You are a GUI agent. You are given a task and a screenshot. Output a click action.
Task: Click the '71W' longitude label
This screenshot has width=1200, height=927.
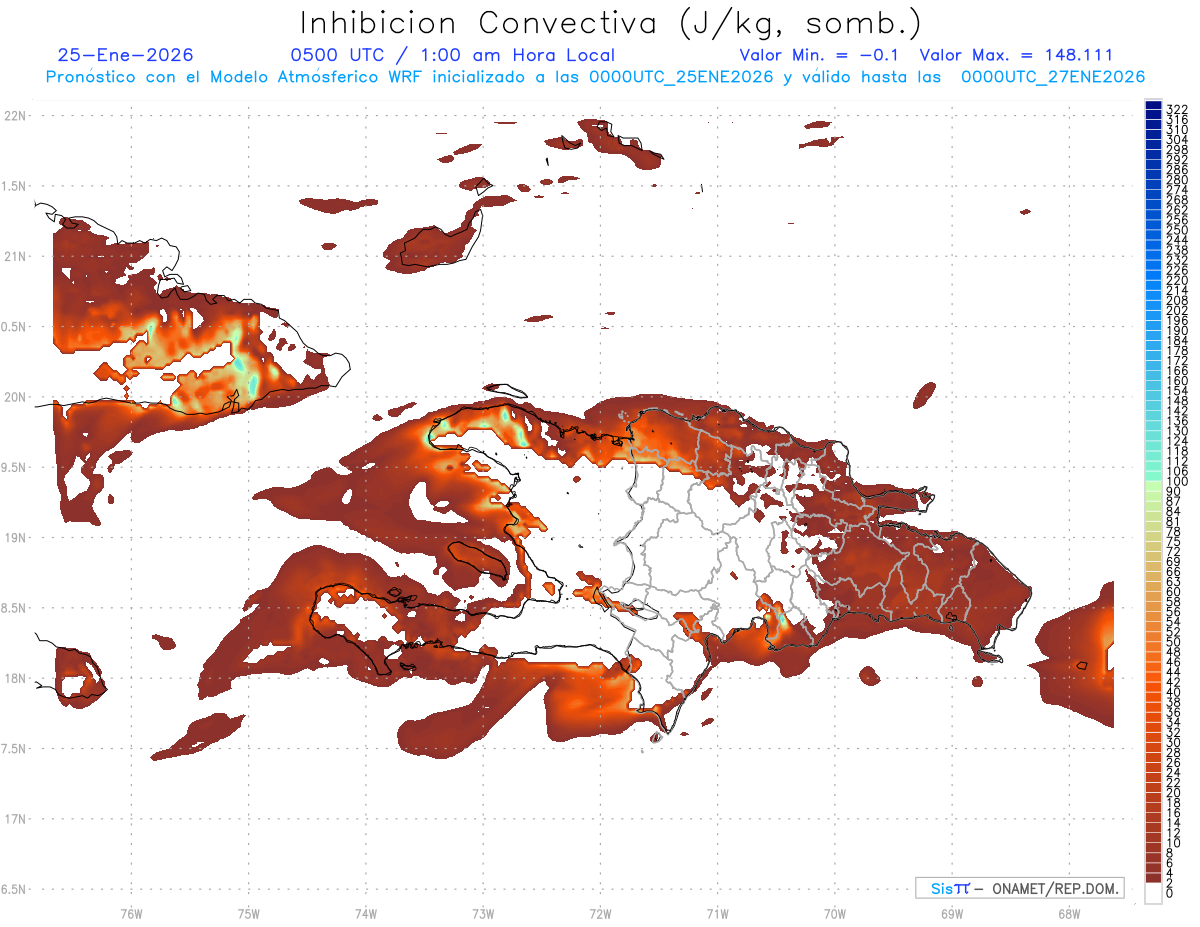coord(717,912)
